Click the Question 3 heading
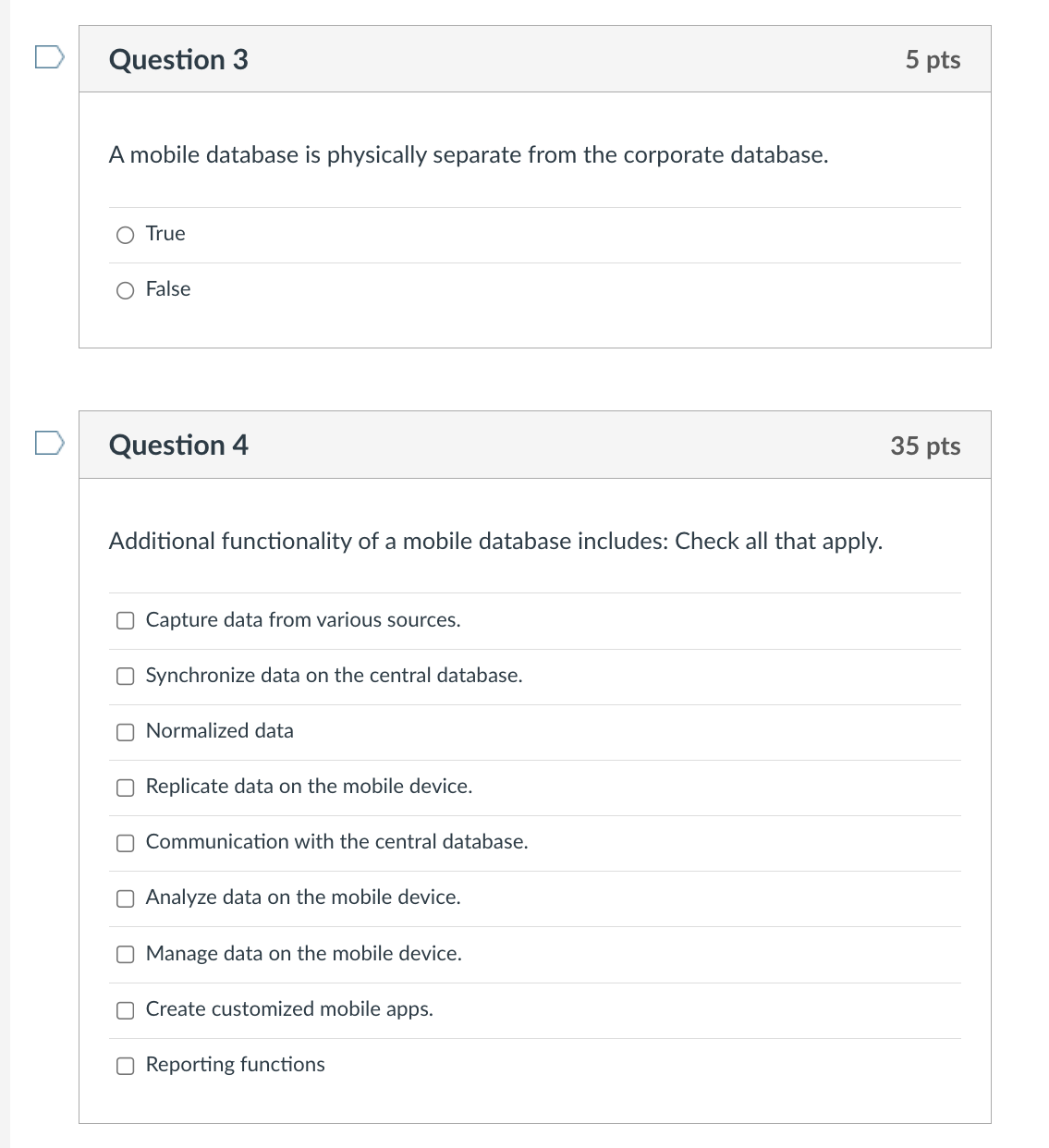1049x1148 pixels. coord(178,59)
